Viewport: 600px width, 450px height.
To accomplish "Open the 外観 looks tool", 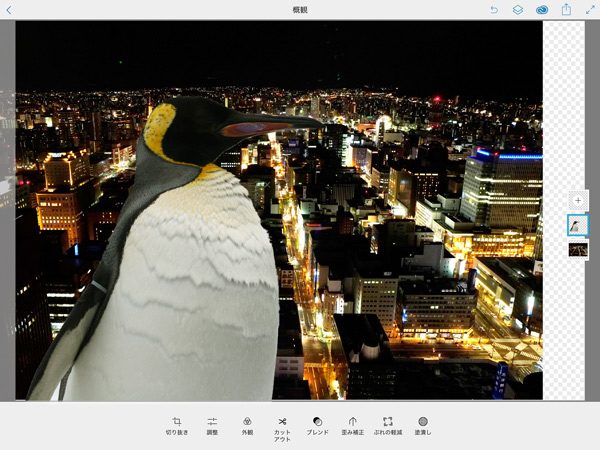I will point(247,426).
